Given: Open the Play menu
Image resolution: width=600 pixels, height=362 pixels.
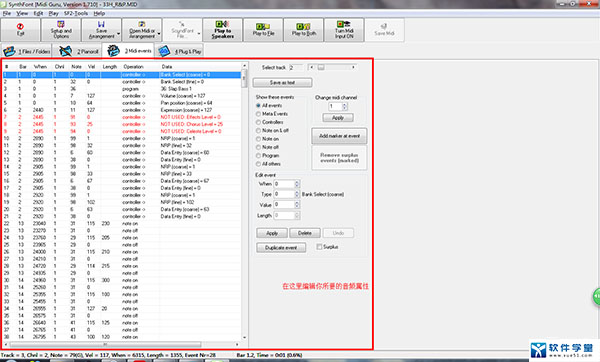Looking at the screenshot, I should pyautogui.click(x=53, y=13).
